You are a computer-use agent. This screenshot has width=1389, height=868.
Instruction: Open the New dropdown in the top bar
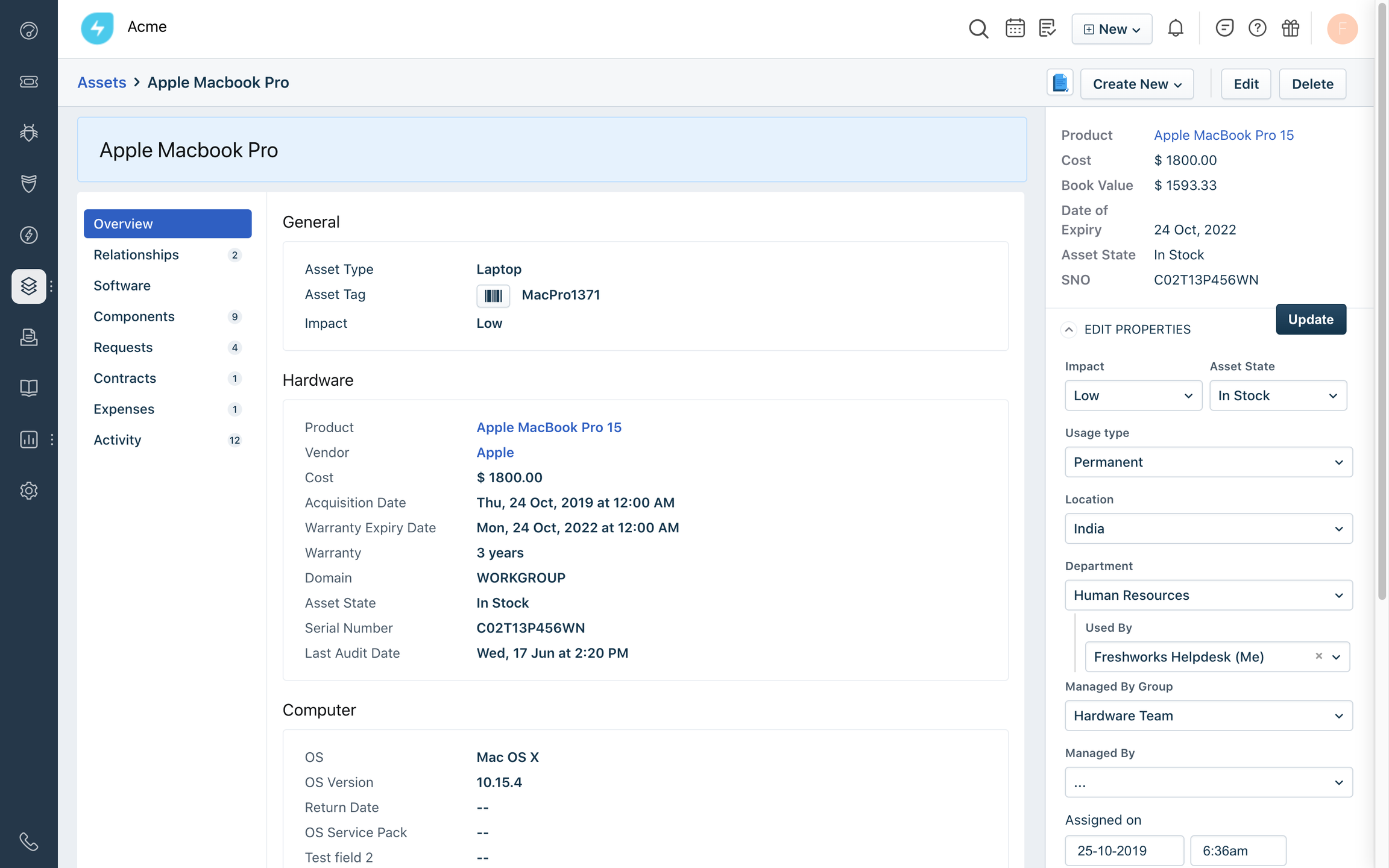tap(1112, 28)
